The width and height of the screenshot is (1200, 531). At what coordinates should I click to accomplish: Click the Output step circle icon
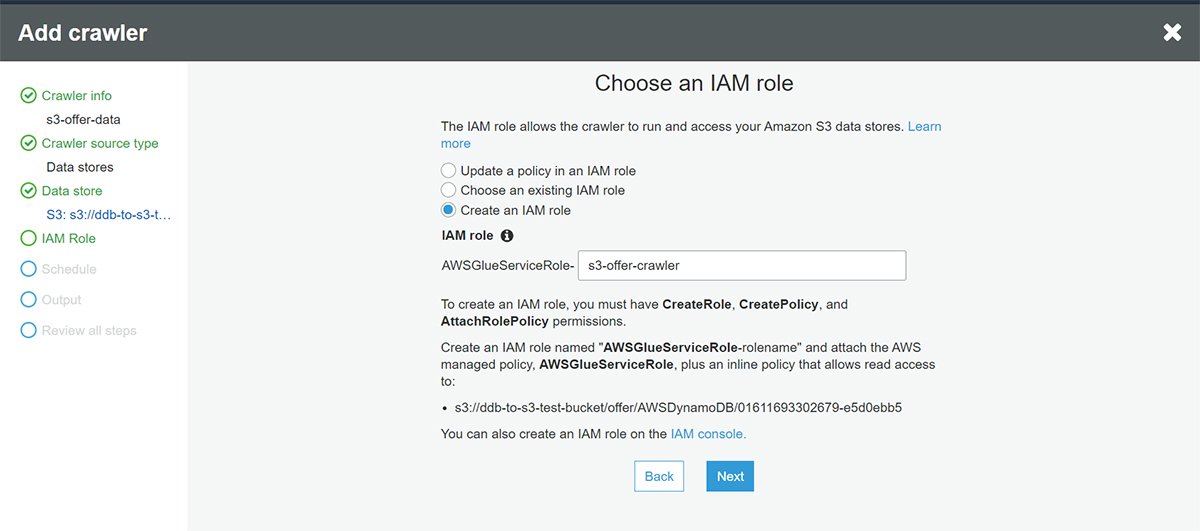click(x=28, y=300)
